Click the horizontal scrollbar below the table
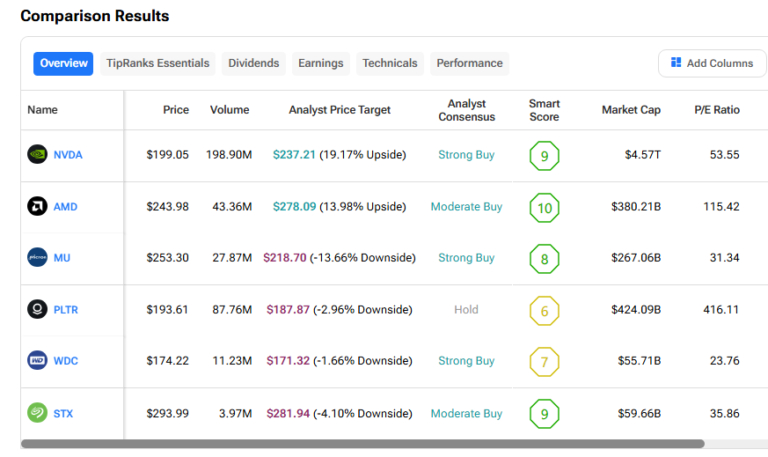The image size is (768, 457). tap(362, 444)
